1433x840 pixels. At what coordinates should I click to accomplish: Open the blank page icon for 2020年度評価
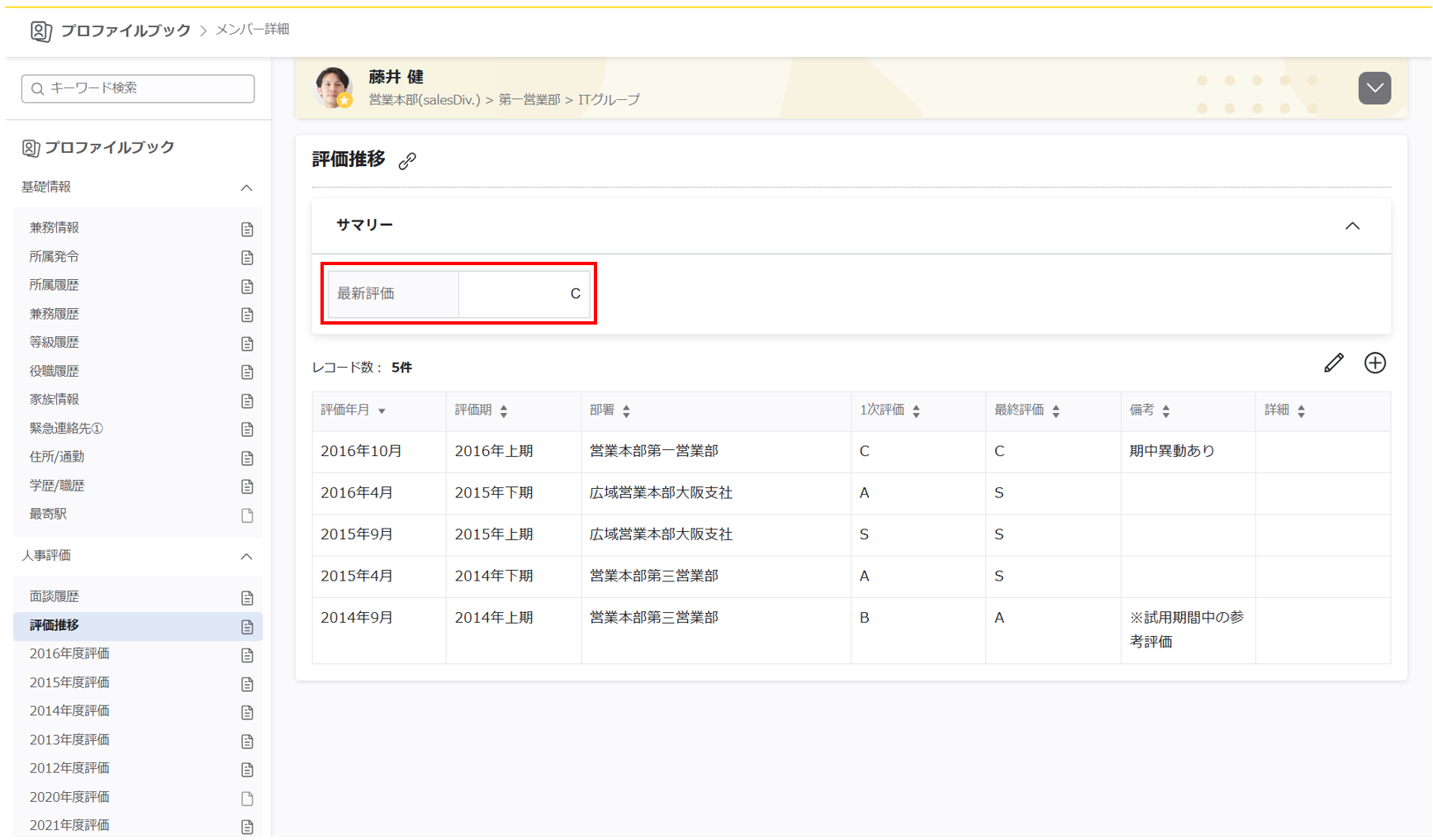coord(247,799)
